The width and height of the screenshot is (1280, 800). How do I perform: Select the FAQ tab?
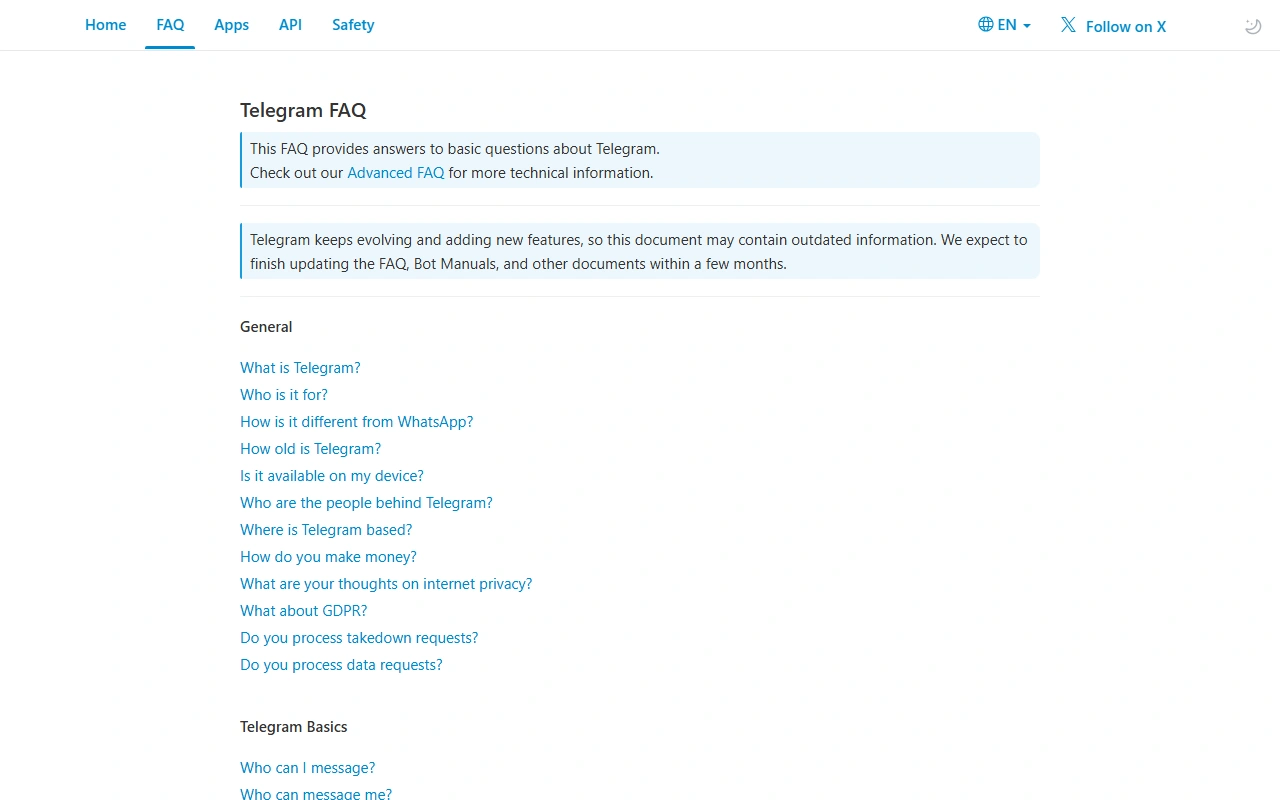tap(170, 25)
